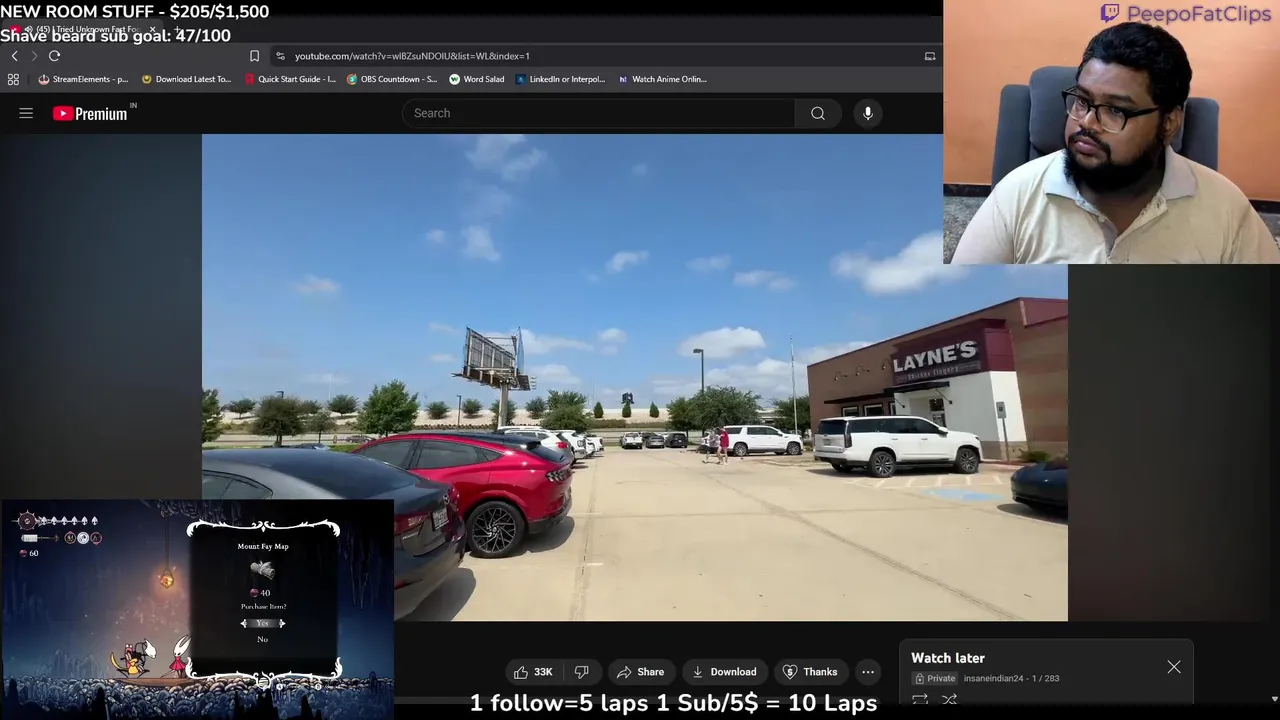Click the page scrollbar down arrow
Screen dimensions: 1280x720
[x=1274, y=700]
